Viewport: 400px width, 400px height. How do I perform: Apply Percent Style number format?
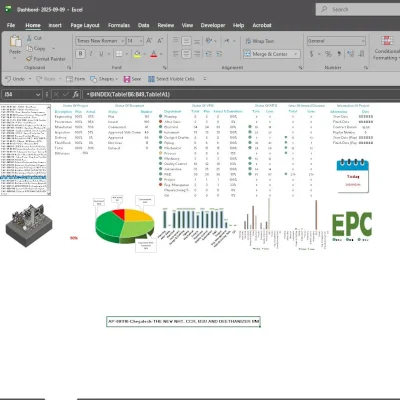click(x=328, y=54)
